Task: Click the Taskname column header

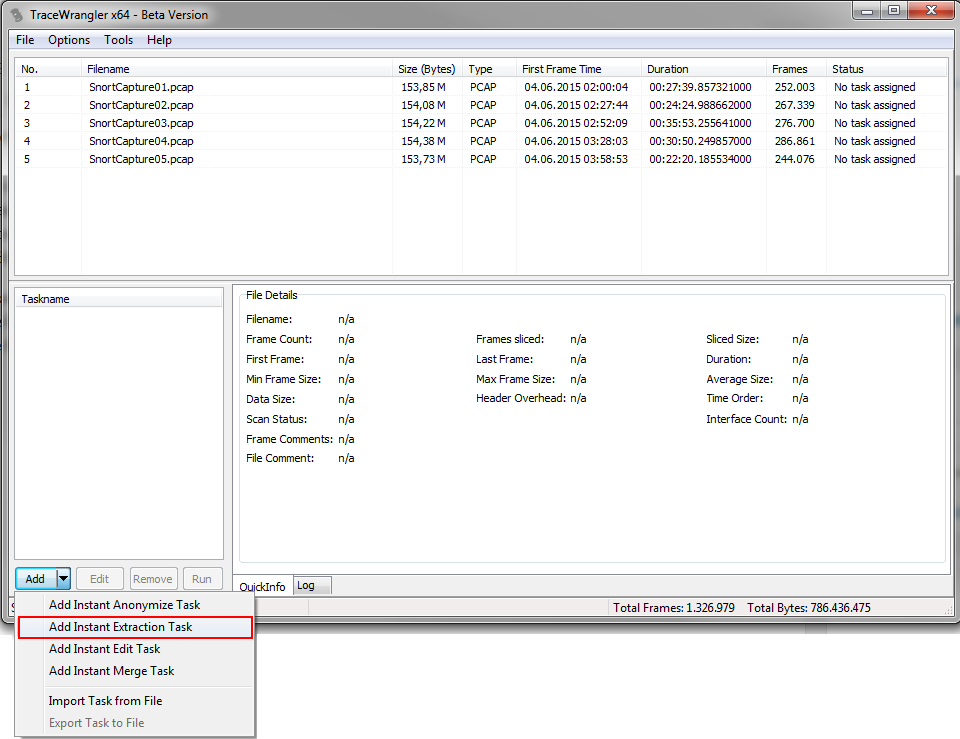Action: pos(118,299)
